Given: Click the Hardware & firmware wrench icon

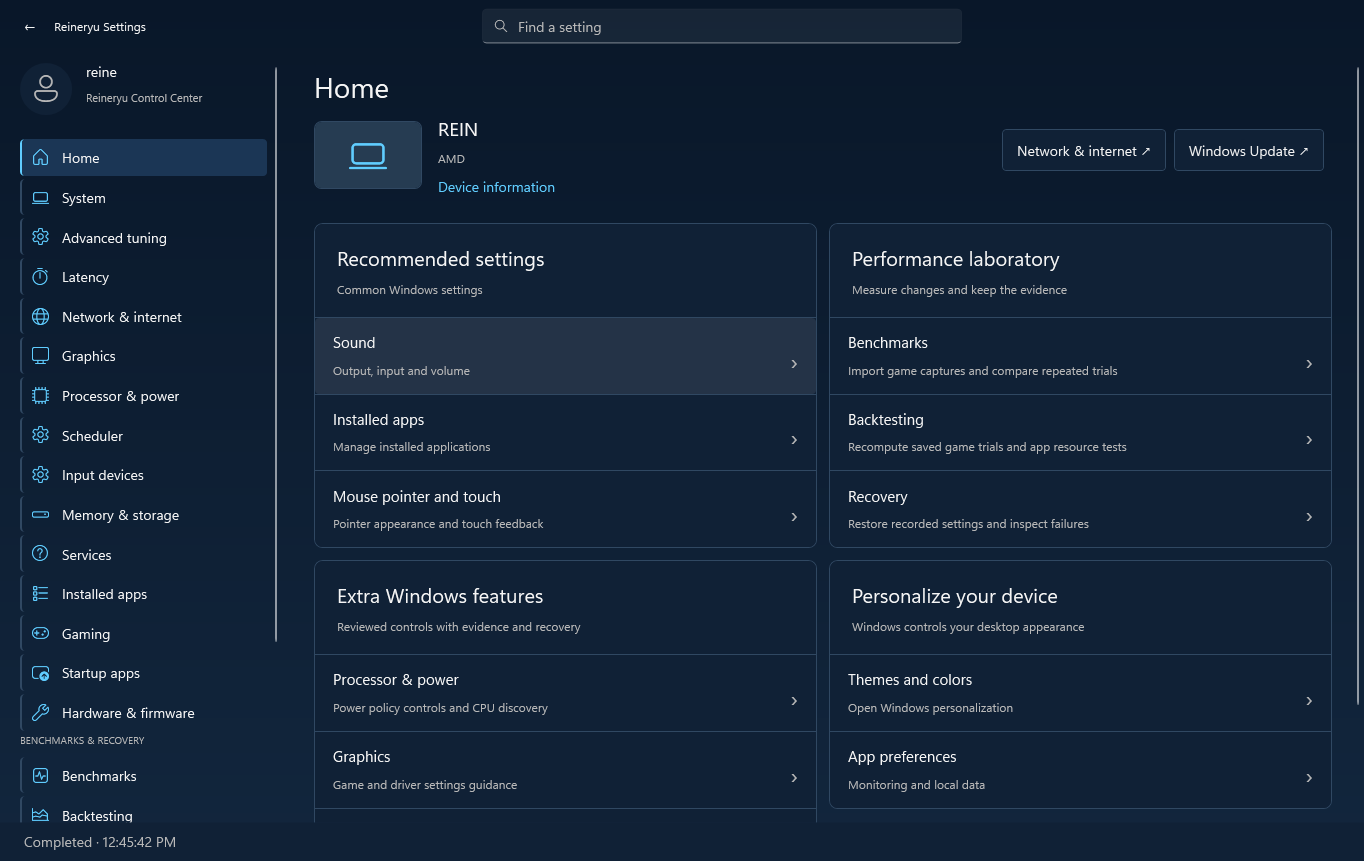Looking at the screenshot, I should [41, 713].
